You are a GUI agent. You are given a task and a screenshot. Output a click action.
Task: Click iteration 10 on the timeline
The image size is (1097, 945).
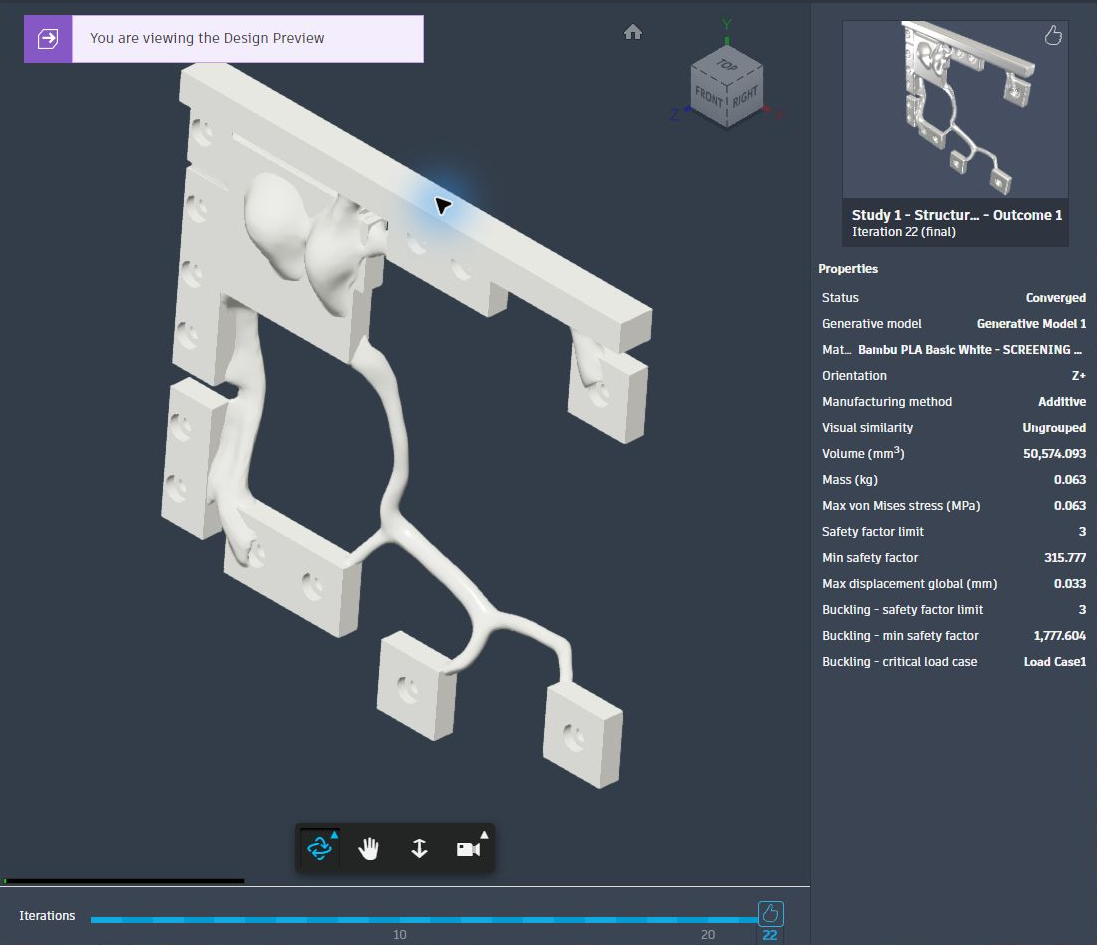click(399, 934)
